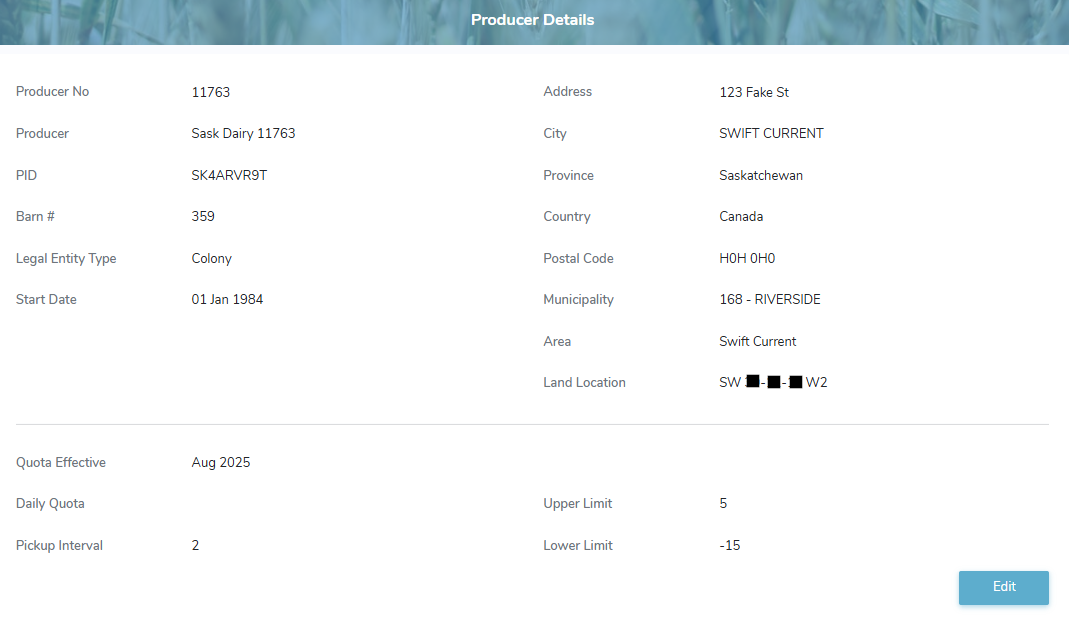The width and height of the screenshot is (1069, 624).
Task: Click the PID value SK4ARVR9T
Action: pyautogui.click(x=229, y=175)
